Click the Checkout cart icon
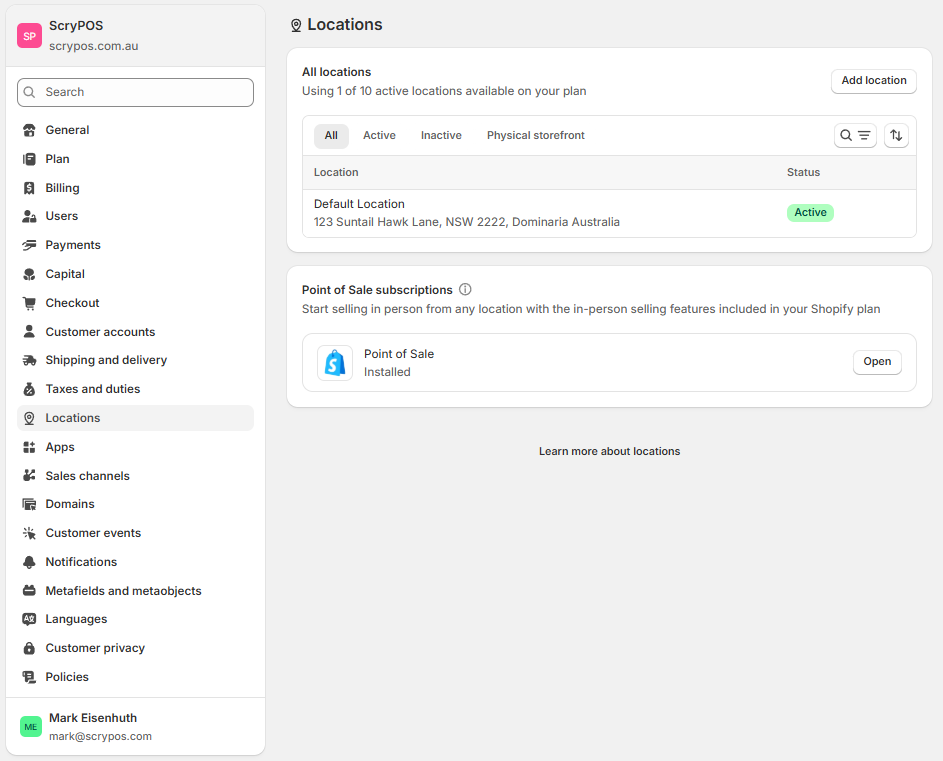 coord(29,303)
